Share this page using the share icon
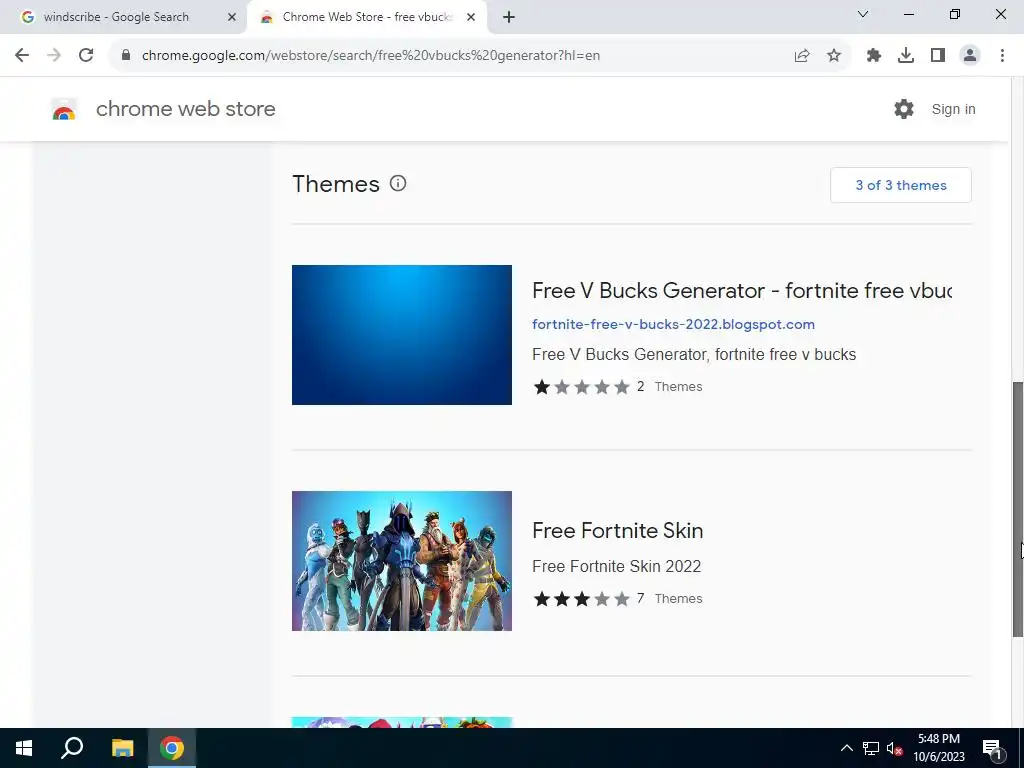 point(802,56)
